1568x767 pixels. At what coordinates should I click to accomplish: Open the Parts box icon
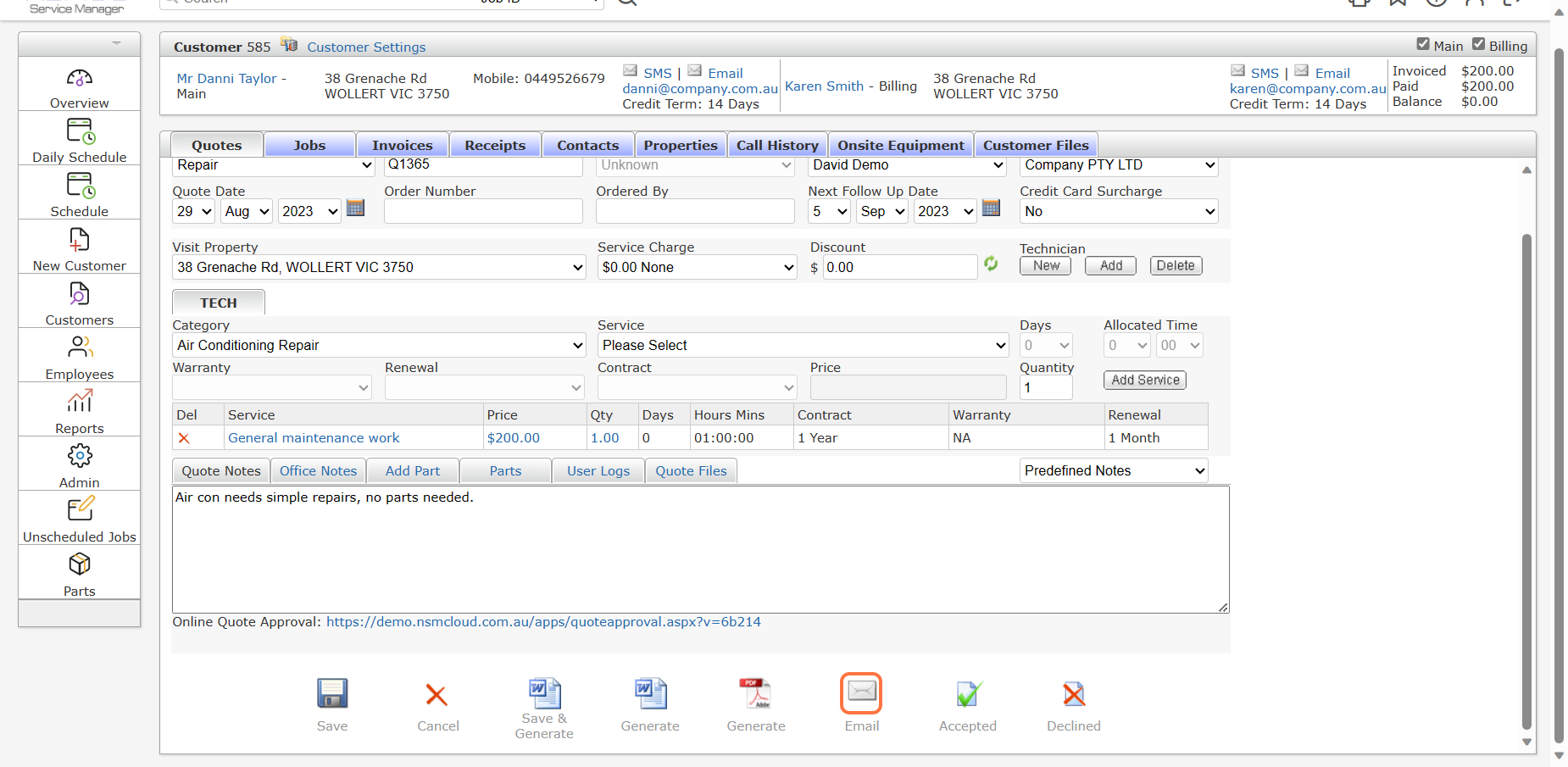point(80,564)
